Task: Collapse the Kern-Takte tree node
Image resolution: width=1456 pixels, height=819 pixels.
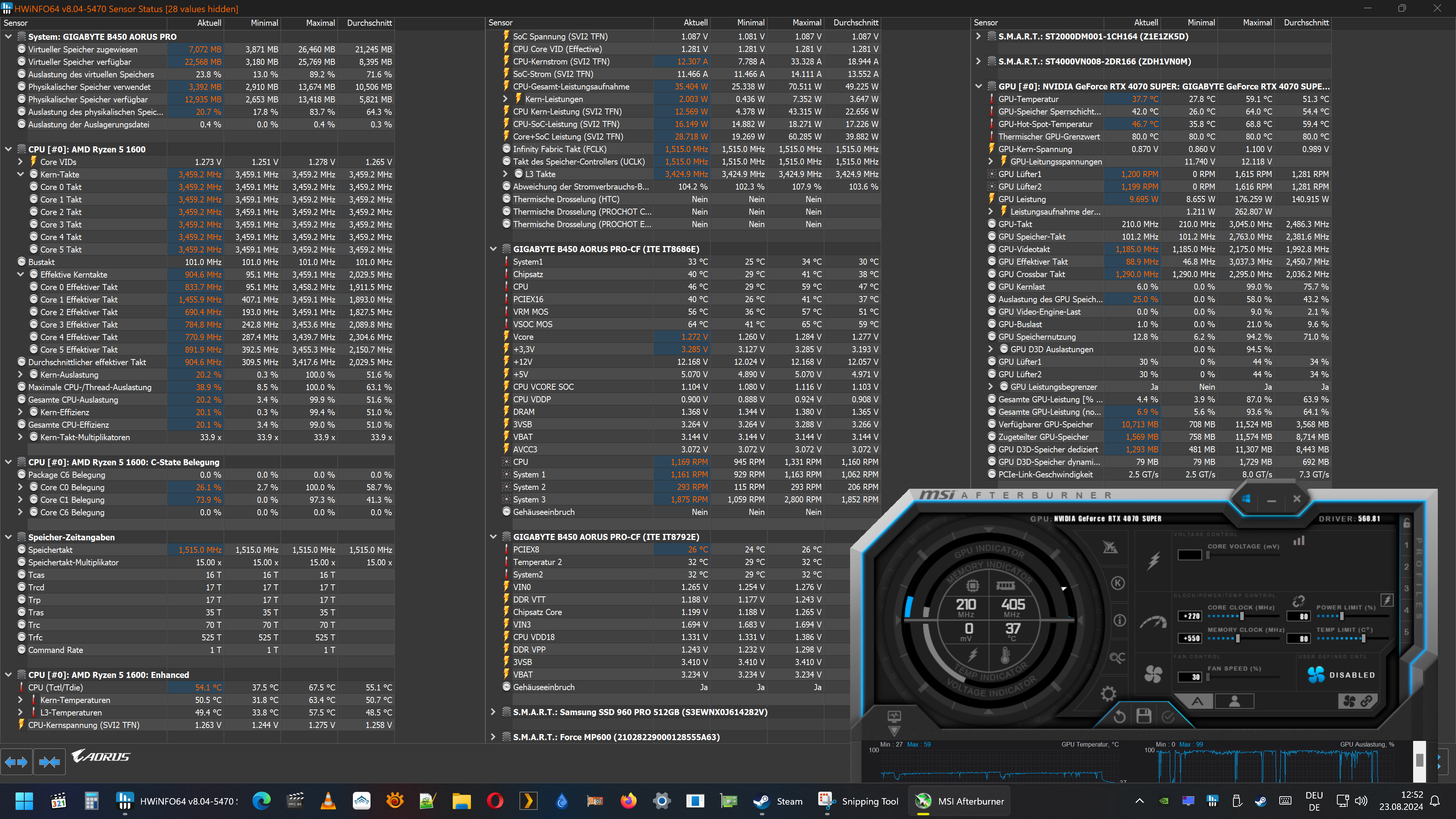Action: point(20,174)
